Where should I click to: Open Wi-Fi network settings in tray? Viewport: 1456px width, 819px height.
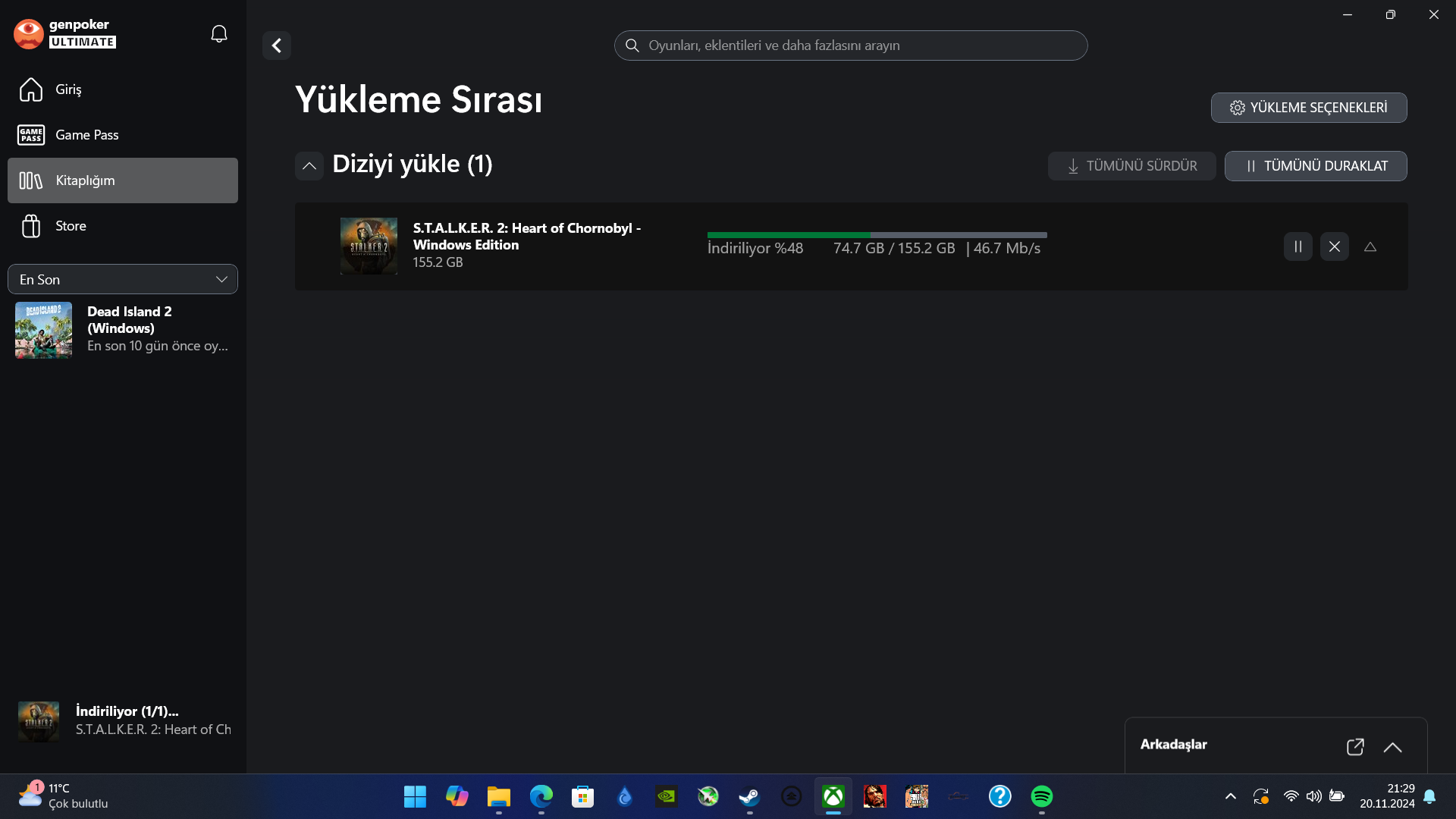(1291, 796)
